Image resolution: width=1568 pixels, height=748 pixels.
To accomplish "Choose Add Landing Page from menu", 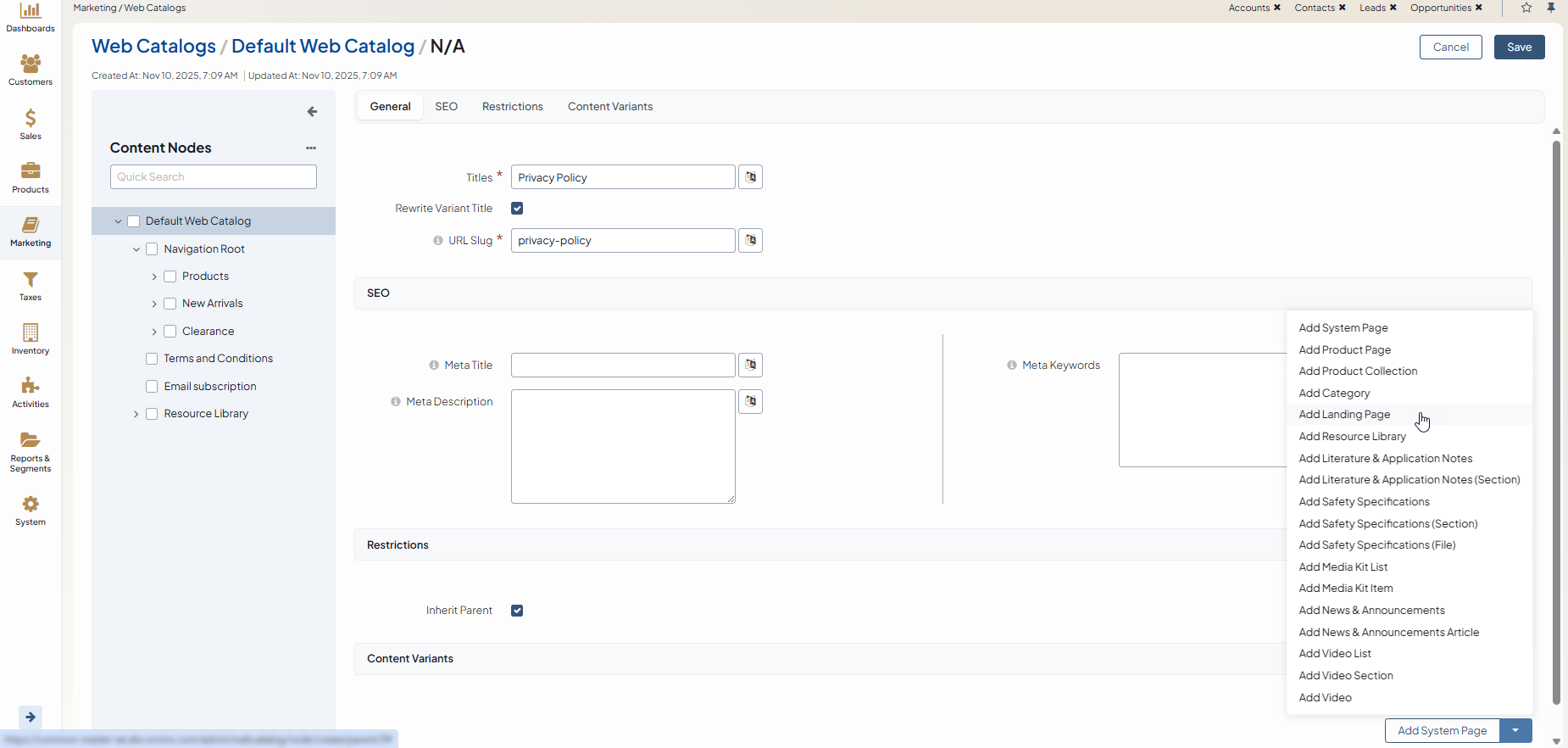I will (x=1344, y=415).
